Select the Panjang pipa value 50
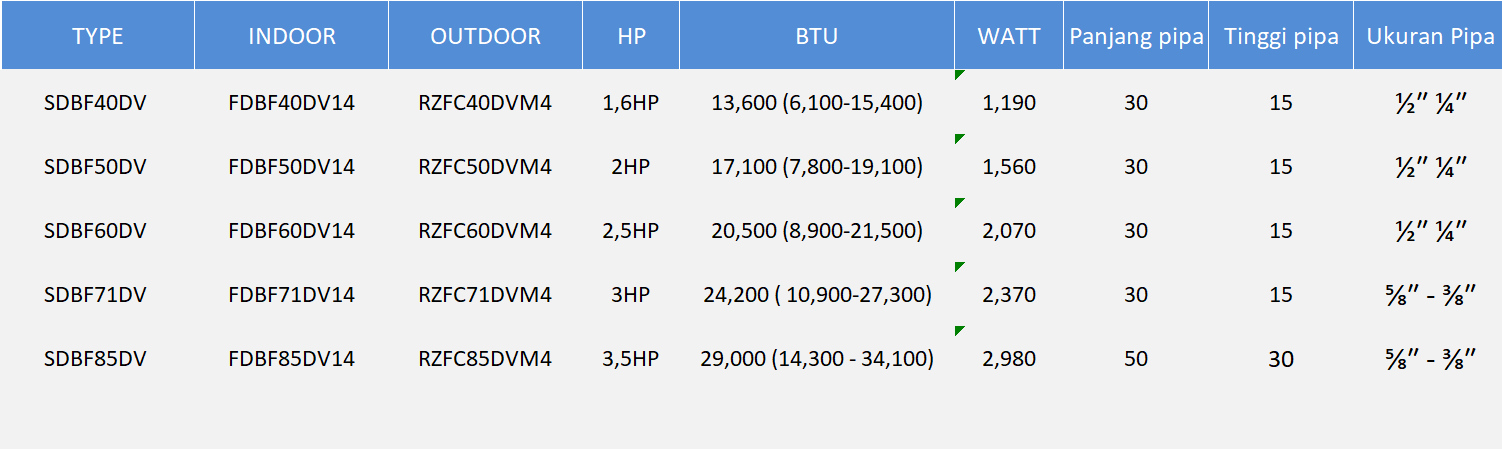This screenshot has height=449, width=1502. (1136, 359)
